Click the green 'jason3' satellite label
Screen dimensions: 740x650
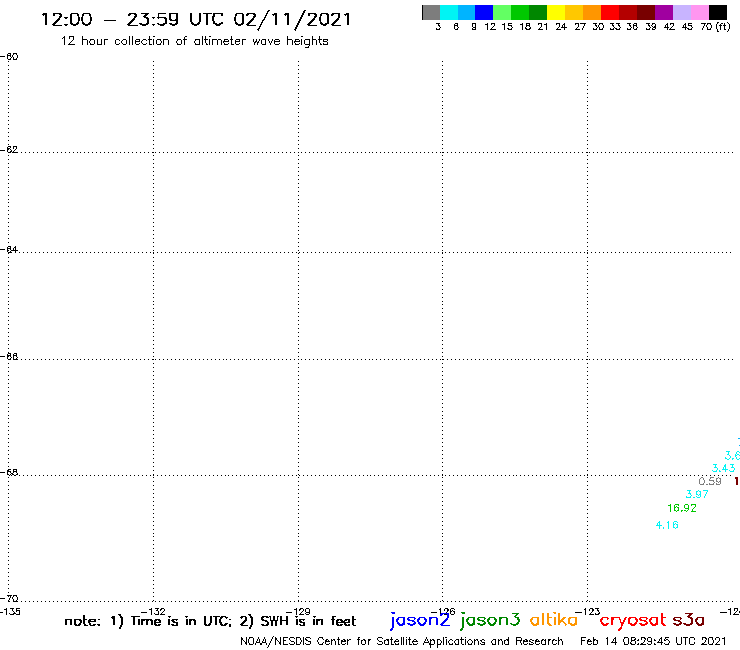(x=490, y=620)
